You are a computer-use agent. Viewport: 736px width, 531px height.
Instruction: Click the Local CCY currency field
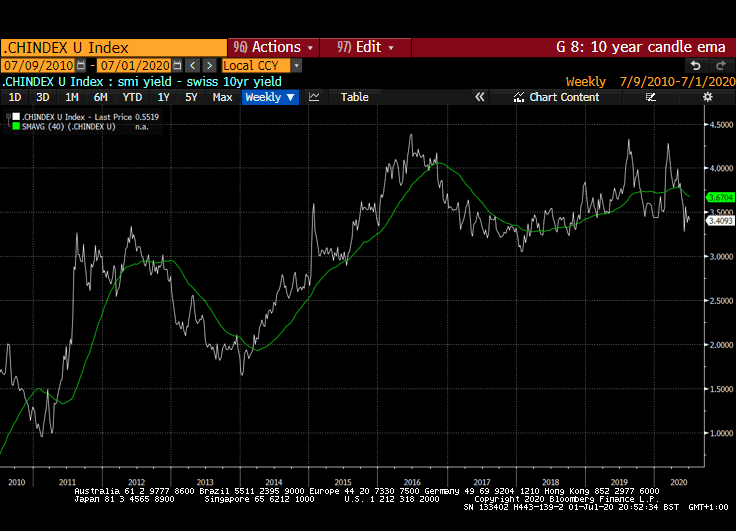256,65
